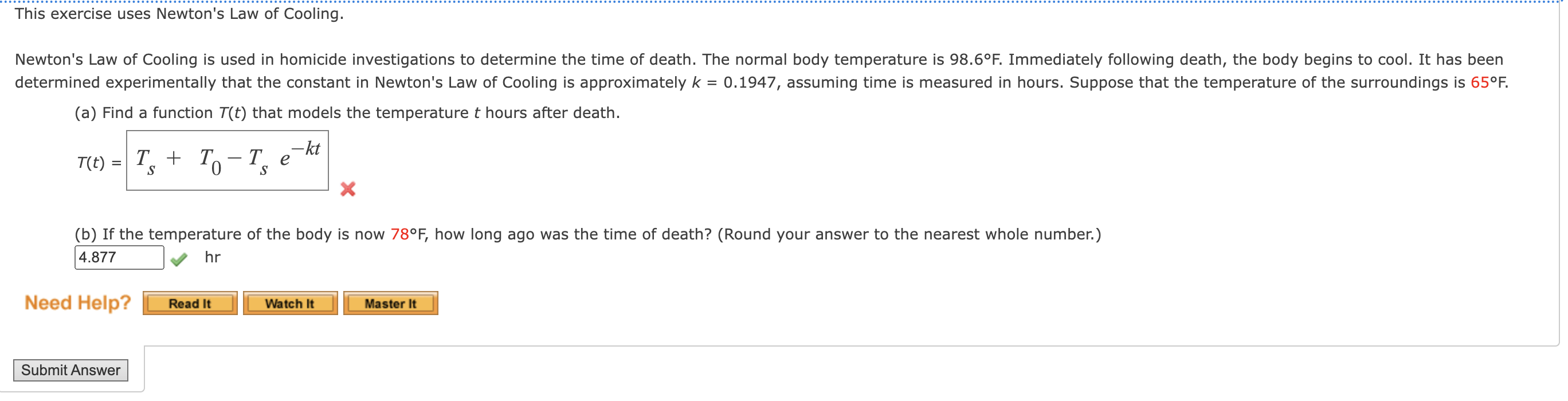Open Master It for guided practice

click(391, 303)
